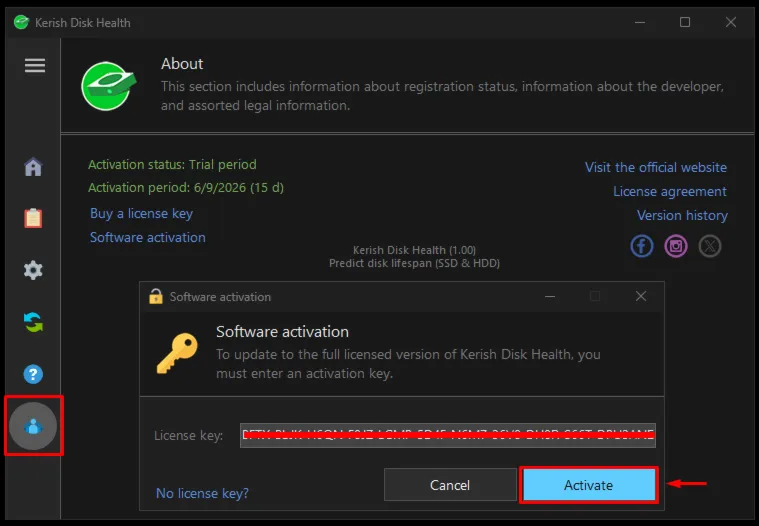
Task: Click the green disk logo in About header
Action: (108, 86)
